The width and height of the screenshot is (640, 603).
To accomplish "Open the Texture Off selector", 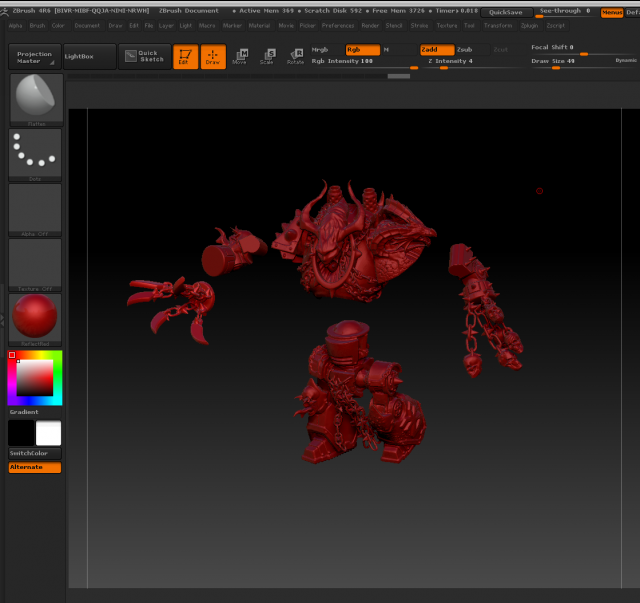I will [x=35, y=265].
